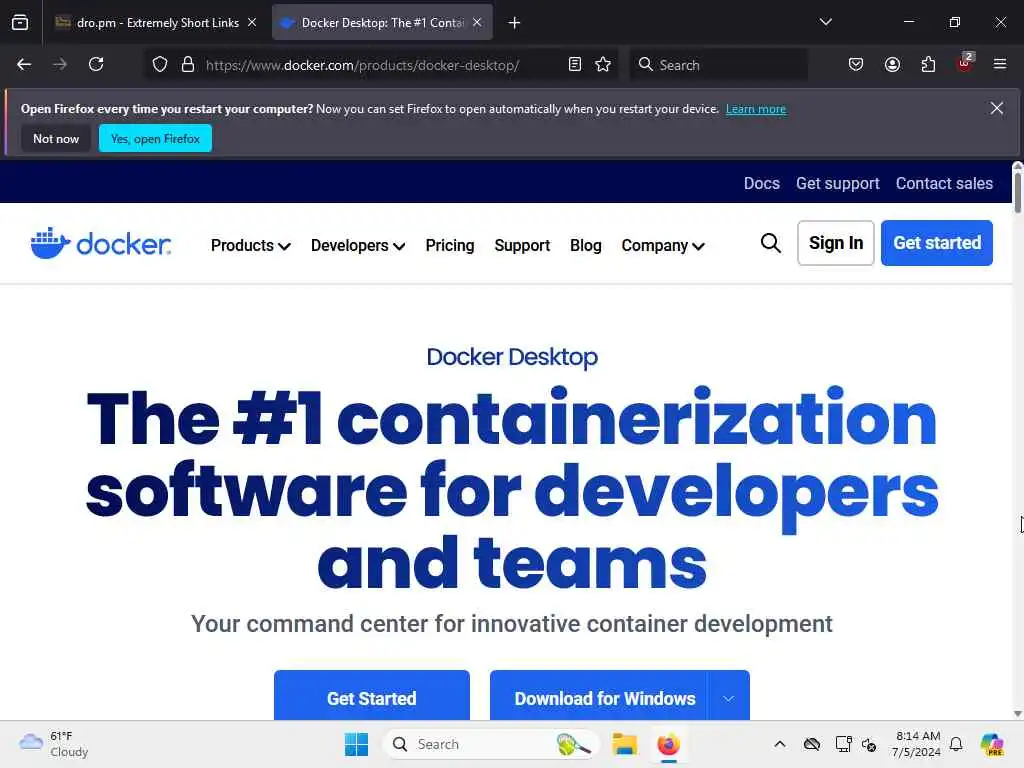List all tabs dropdown arrow
Viewport: 1024px width, 768px height.
tap(825, 22)
